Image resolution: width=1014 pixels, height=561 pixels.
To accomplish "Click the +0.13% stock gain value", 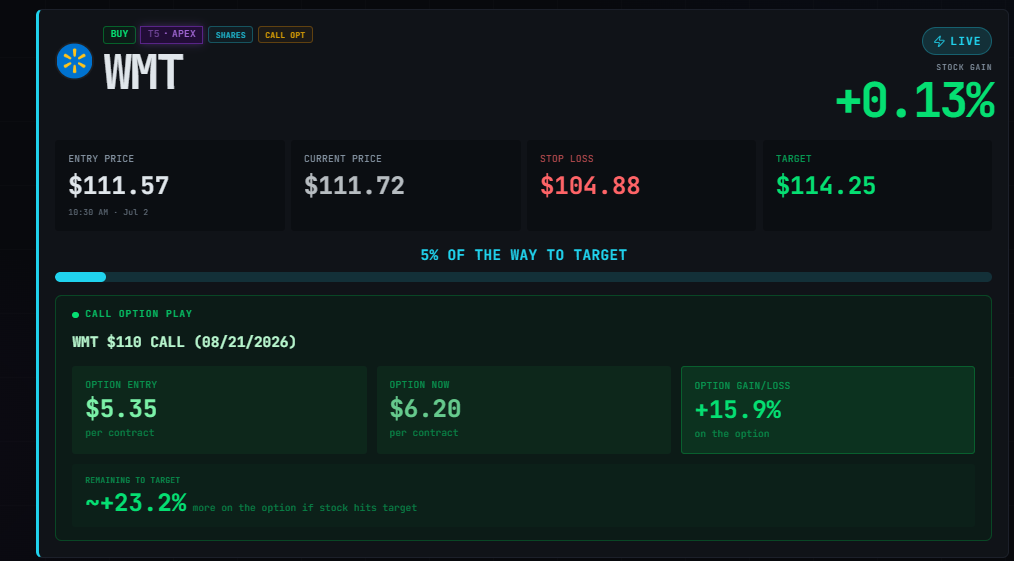I will (914, 100).
